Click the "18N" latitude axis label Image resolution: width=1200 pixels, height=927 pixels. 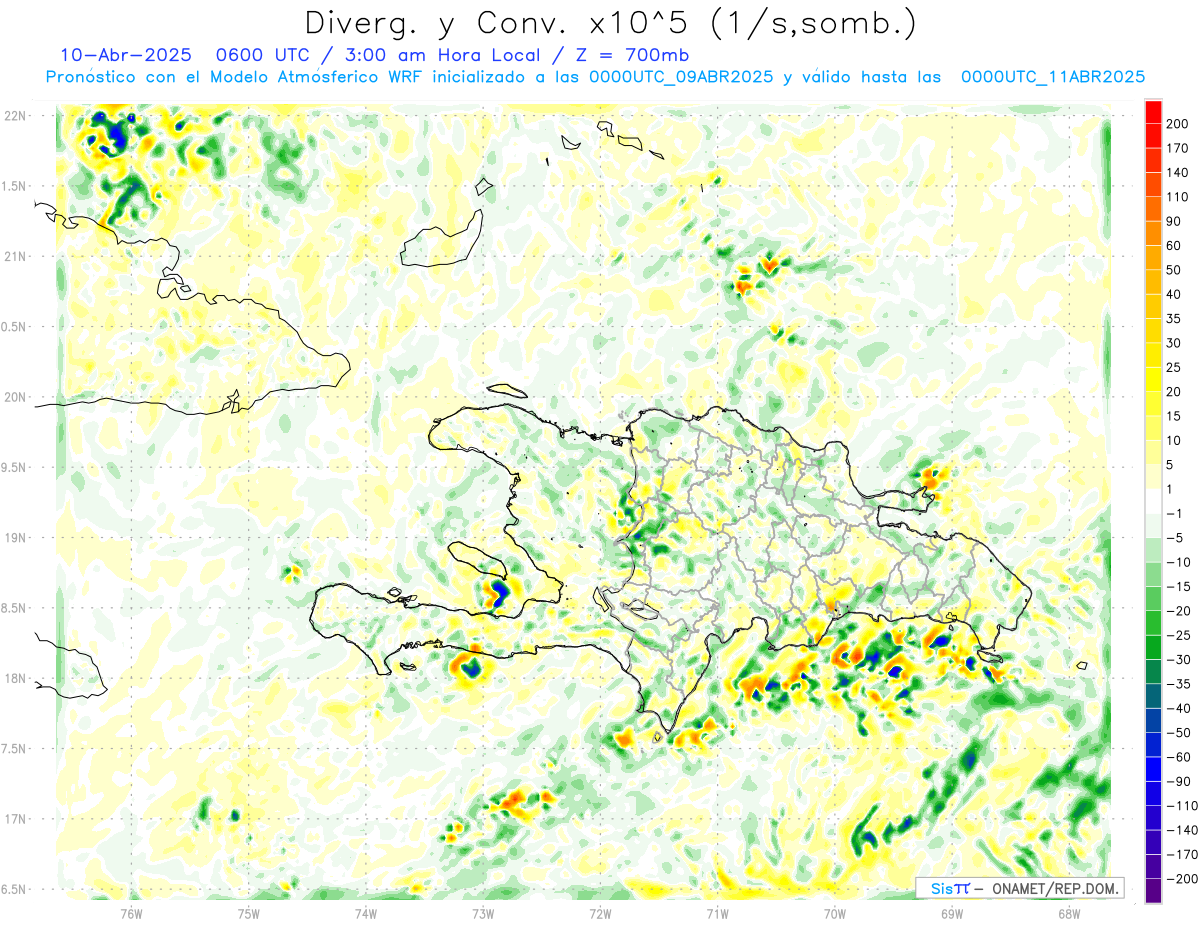(x=14, y=679)
